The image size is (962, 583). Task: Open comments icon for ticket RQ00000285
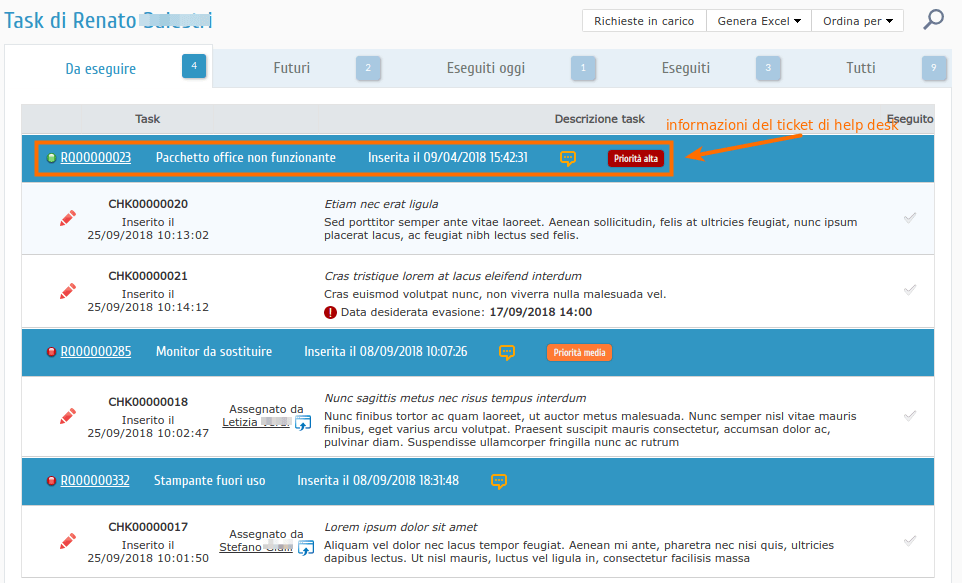pos(507,352)
